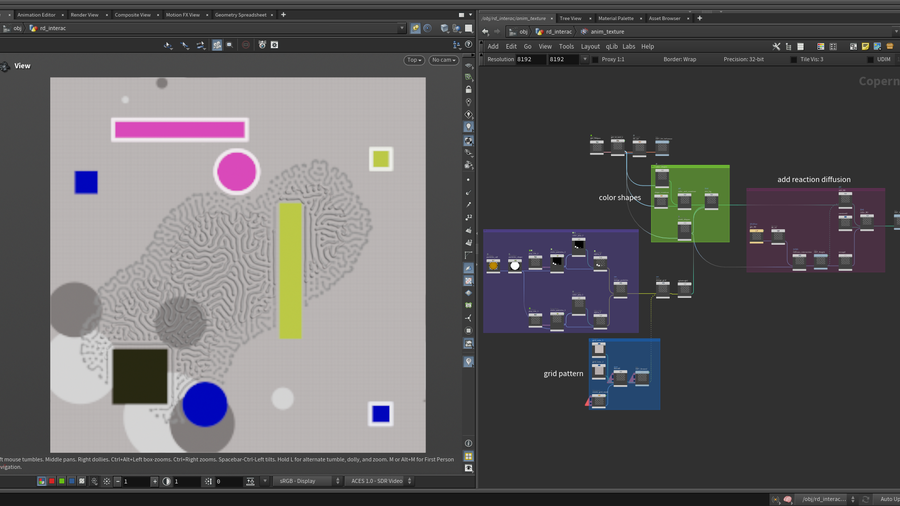Toggle the UDIM checkbox
The image size is (900, 506).
pos(870,60)
